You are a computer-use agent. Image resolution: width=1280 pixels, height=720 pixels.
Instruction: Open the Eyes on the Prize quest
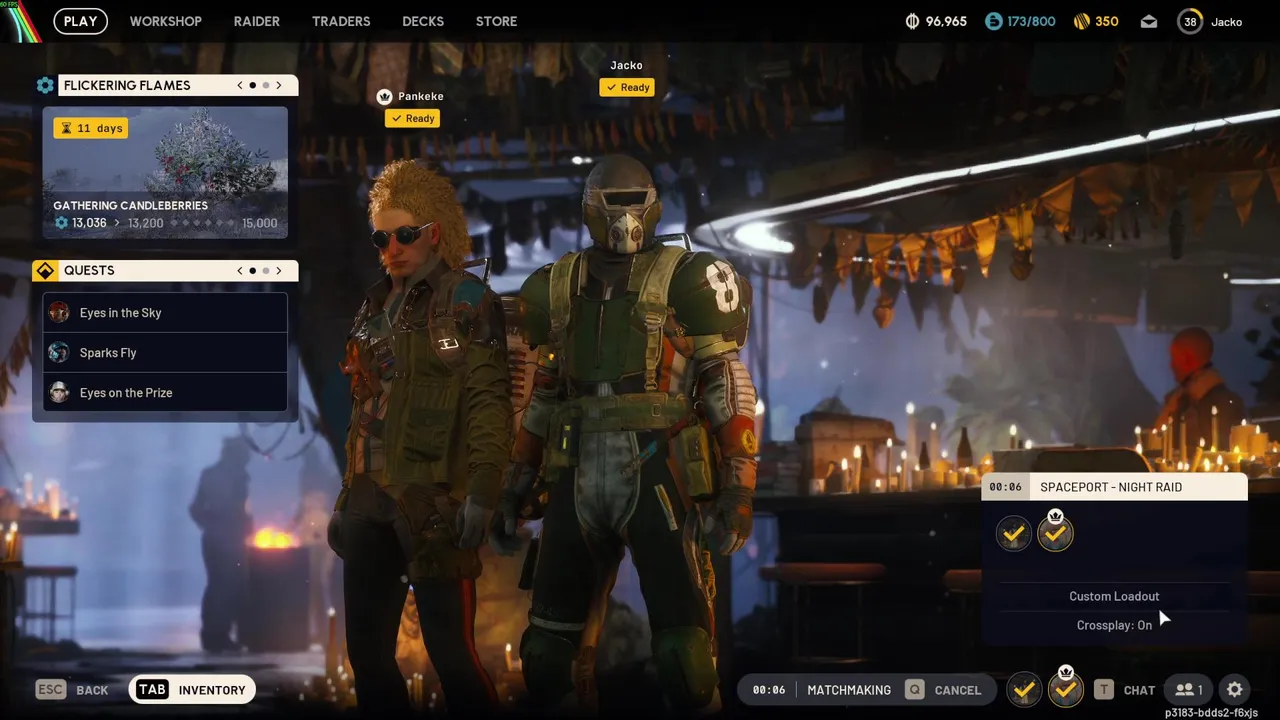(165, 393)
